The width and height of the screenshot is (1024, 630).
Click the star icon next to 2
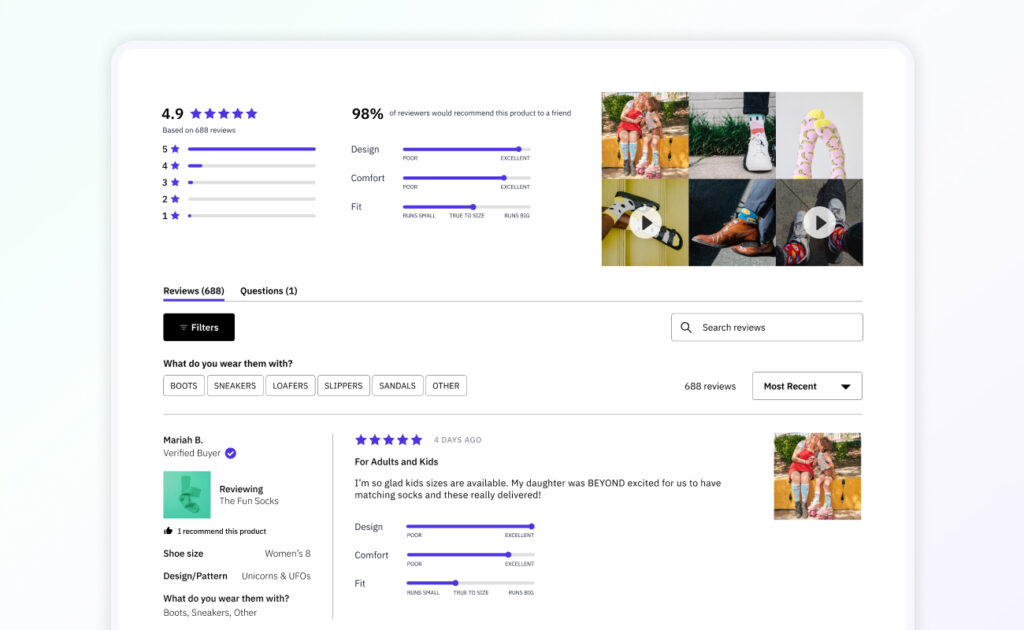175,199
